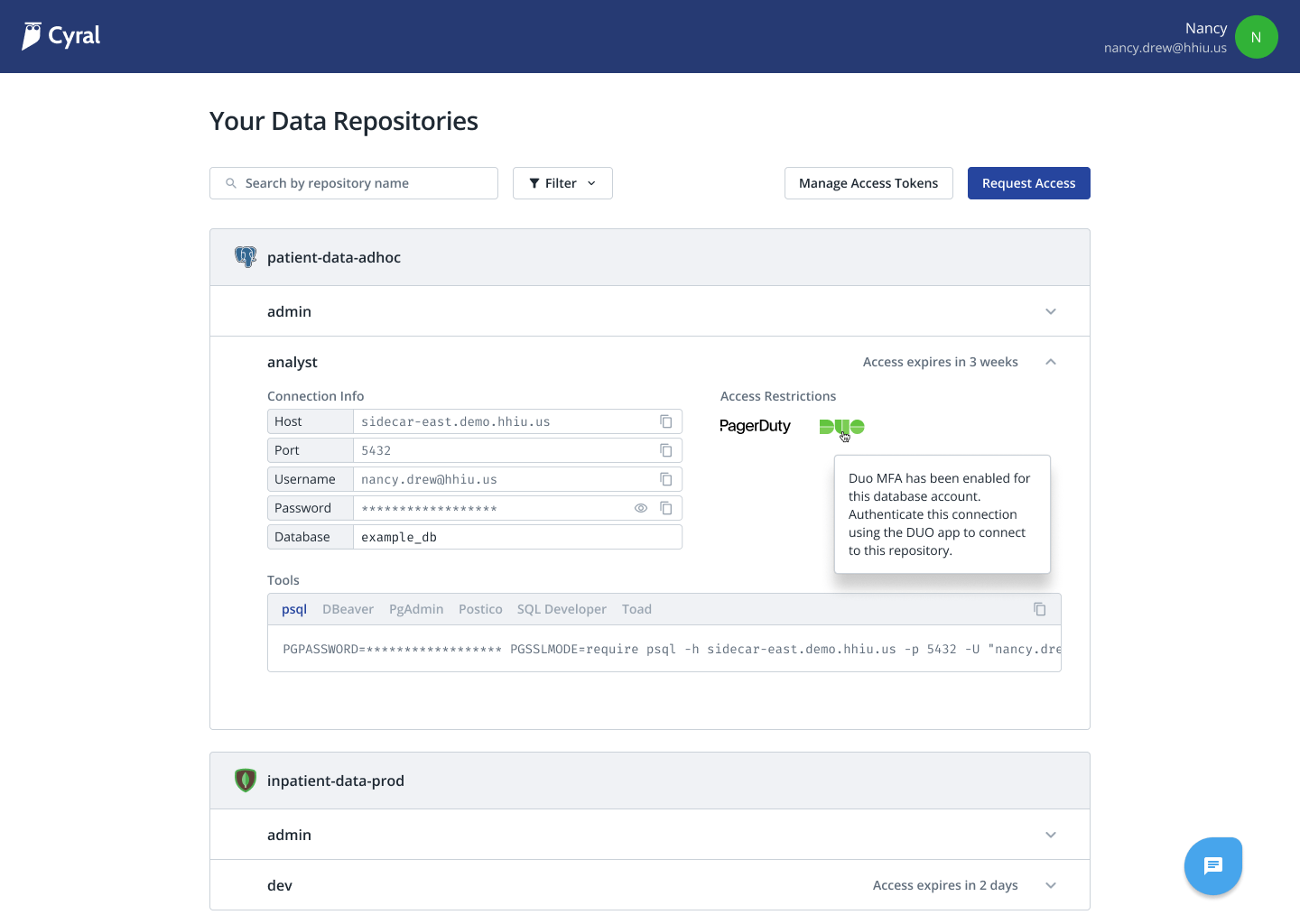The image size is (1300, 924).
Task: Click the repository name search field
Action: 353,183
